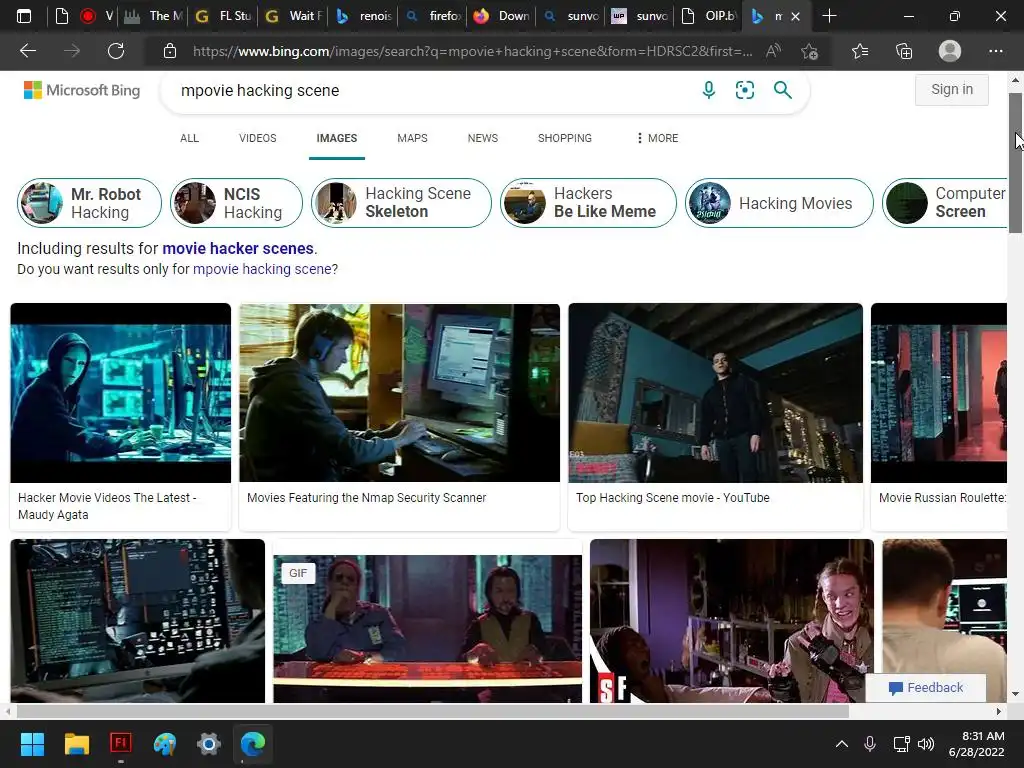Image resolution: width=1024 pixels, height=768 pixels.
Task: Close the active Bing tab
Action: (795, 16)
